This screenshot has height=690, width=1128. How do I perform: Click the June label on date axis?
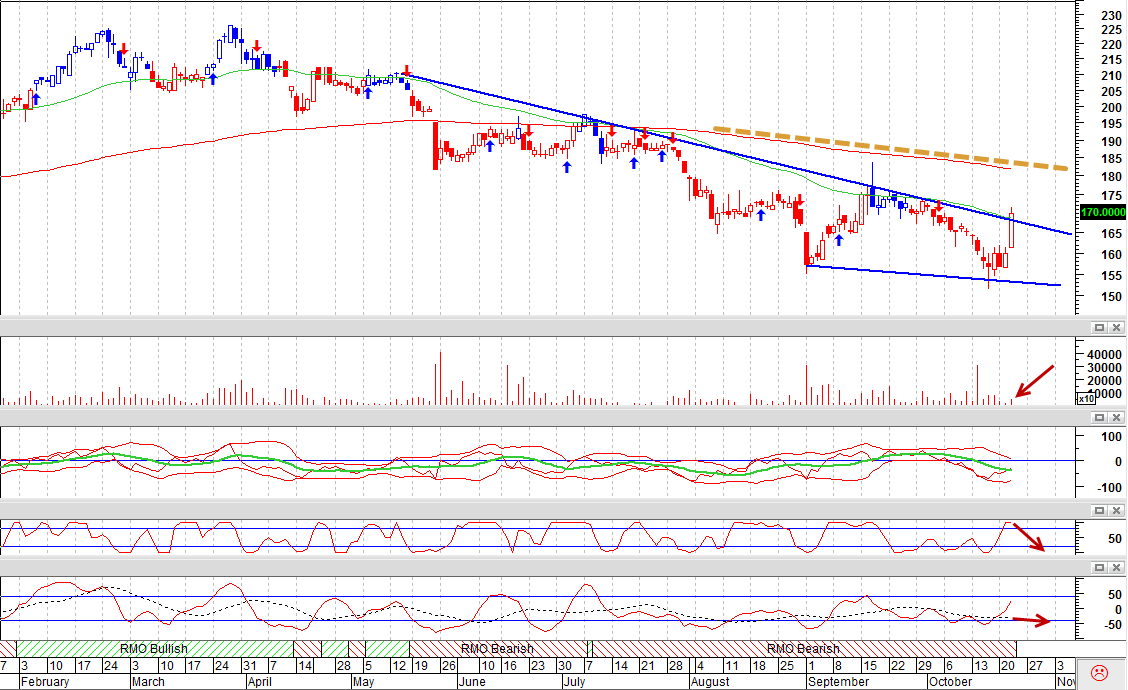(472, 681)
